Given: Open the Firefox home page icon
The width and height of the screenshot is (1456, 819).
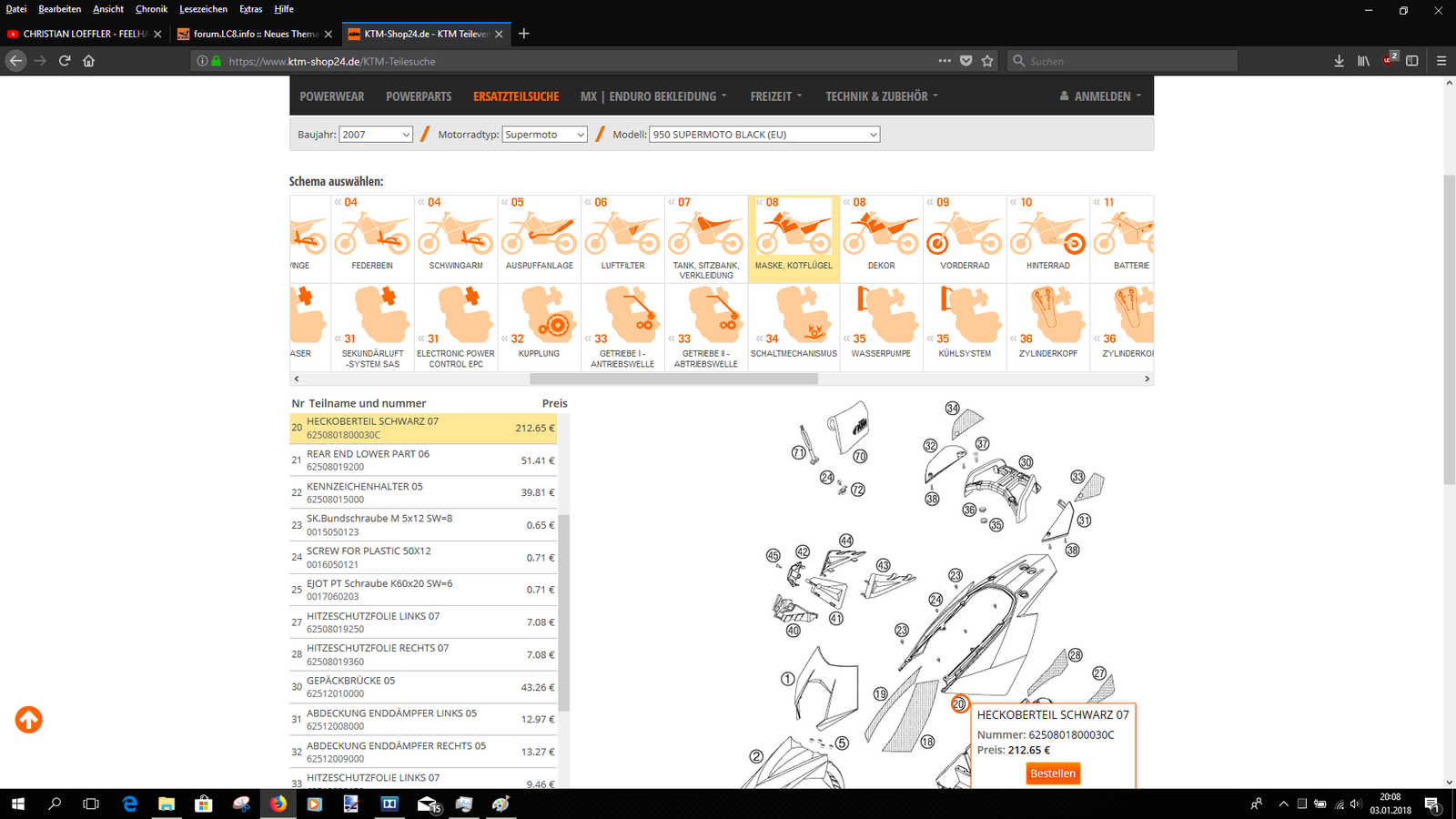Looking at the screenshot, I should [88, 61].
